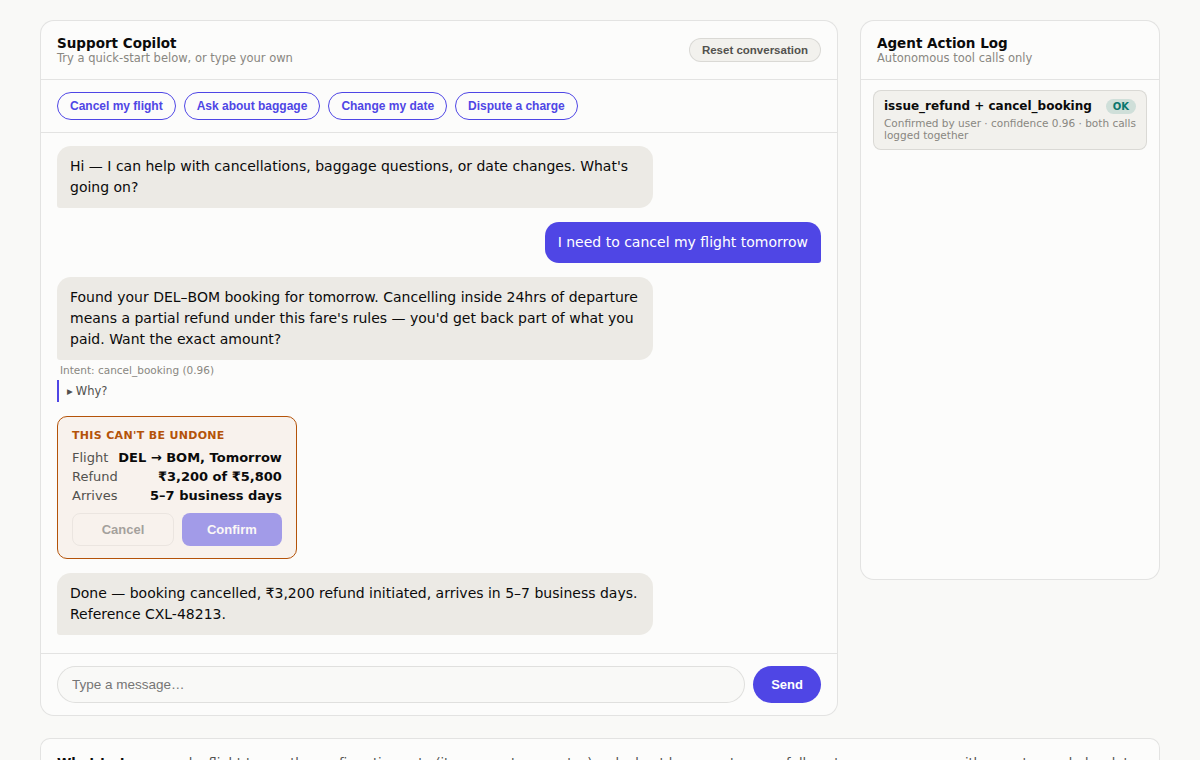The height and width of the screenshot is (760, 1200).
Task: Choose the 'Cancel my flight' quick-start chip
Action: click(x=117, y=106)
